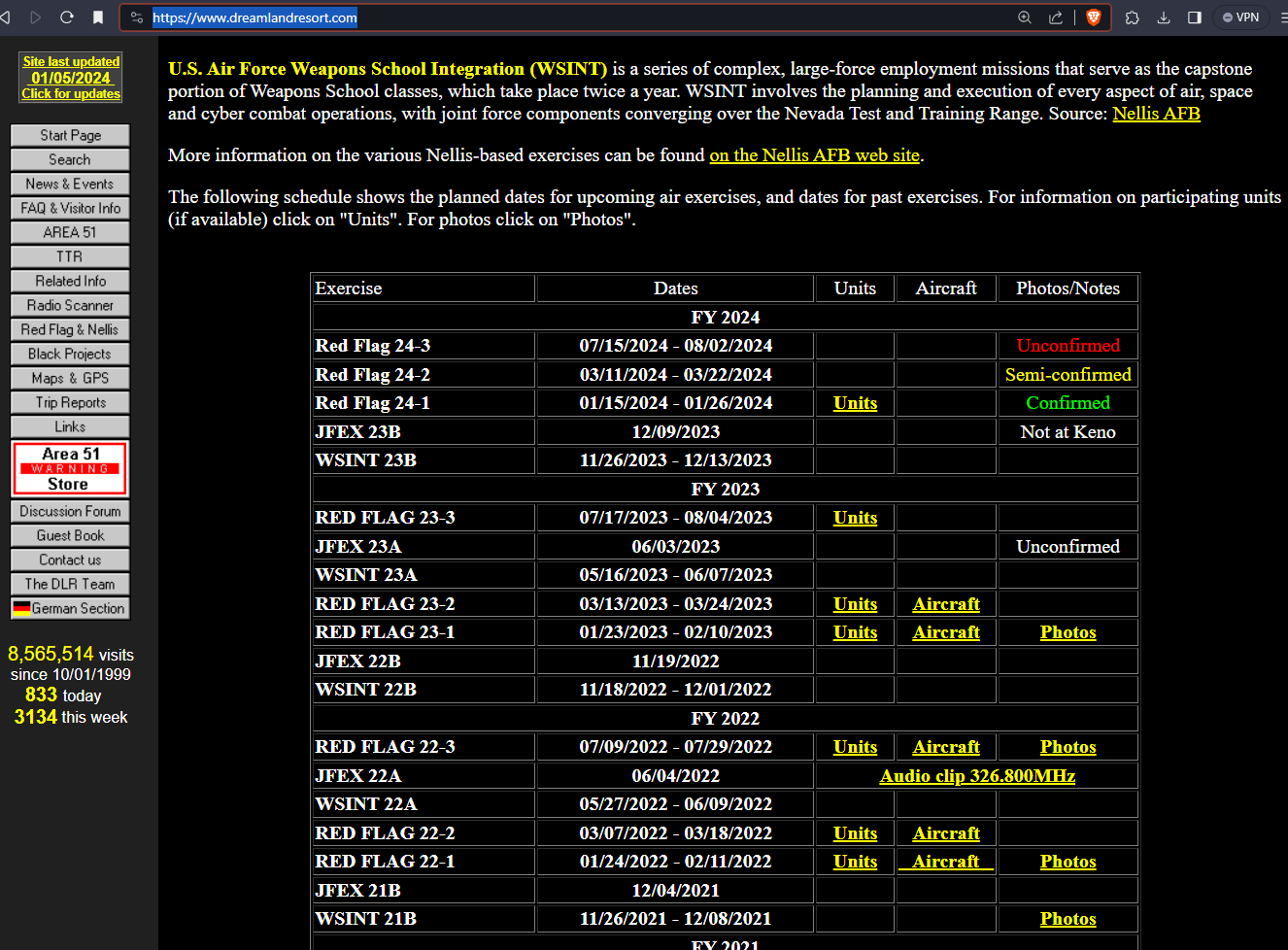Viewport: 1288px width, 950px height.
Task: Open Contact us page
Action: tap(70, 560)
